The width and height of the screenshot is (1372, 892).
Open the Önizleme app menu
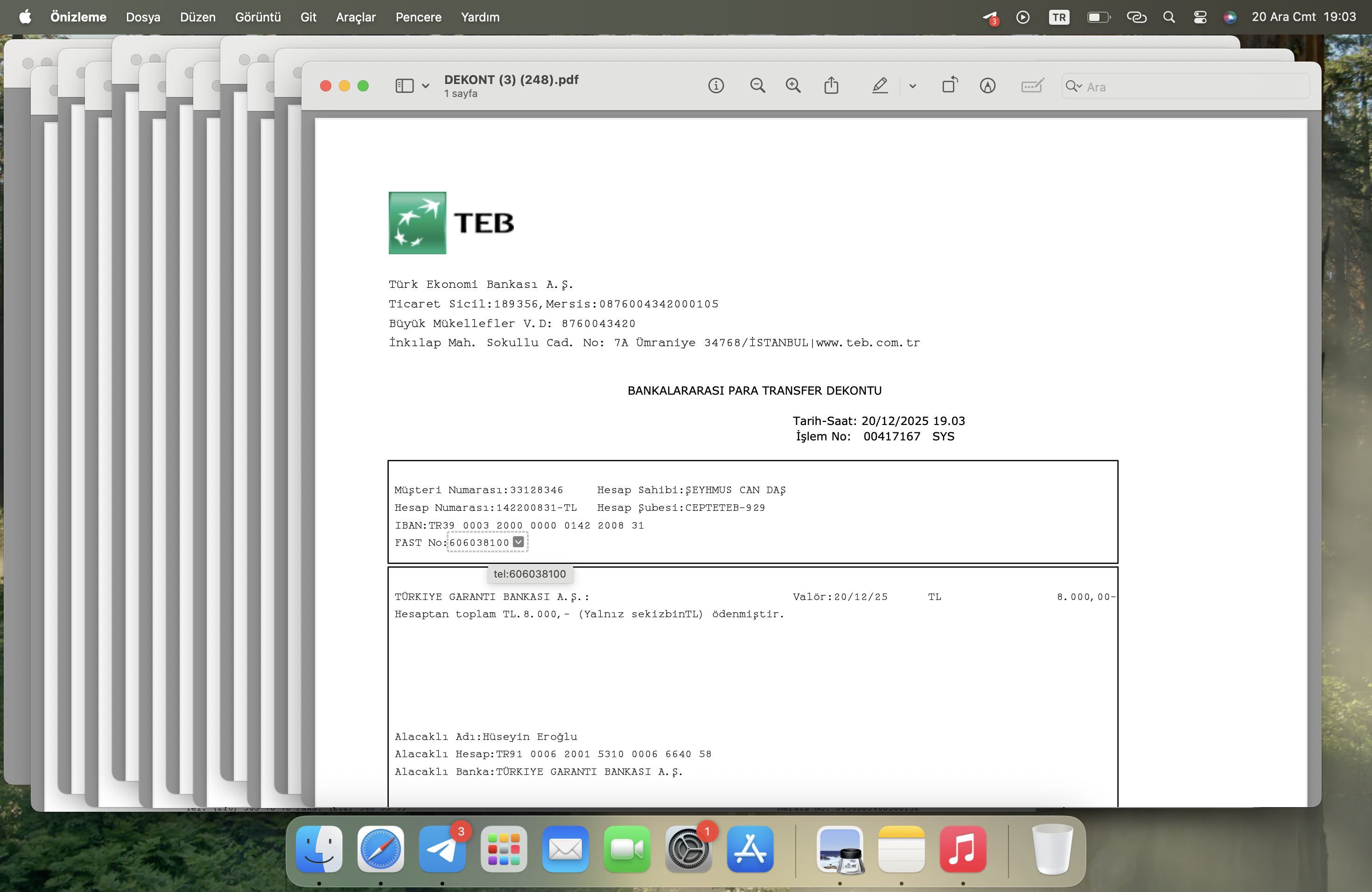pos(78,17)
